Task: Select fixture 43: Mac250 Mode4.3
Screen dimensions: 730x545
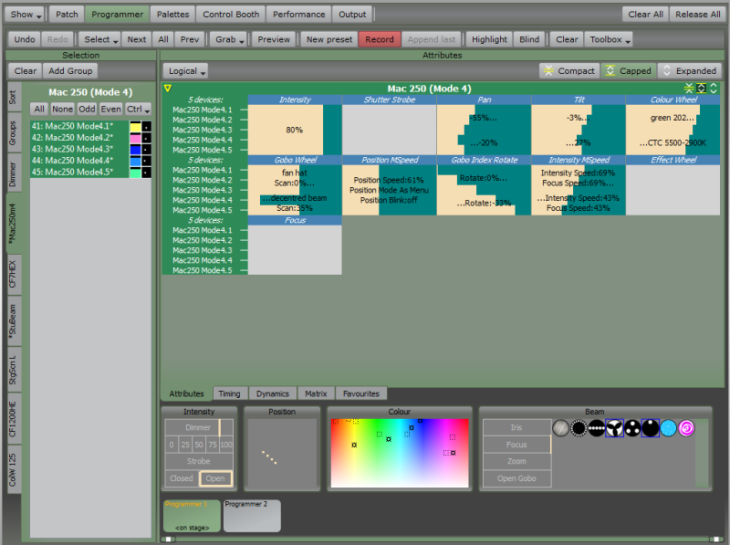Action: pyautogui.click(x=79, y=149)
